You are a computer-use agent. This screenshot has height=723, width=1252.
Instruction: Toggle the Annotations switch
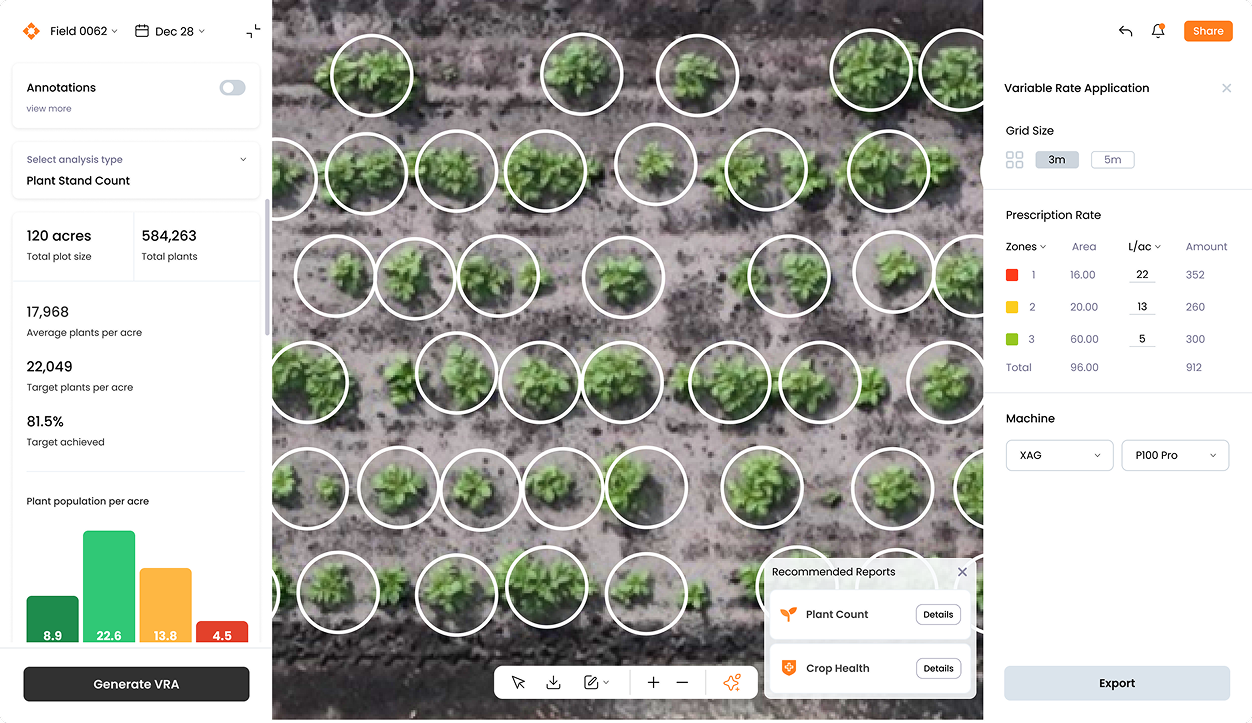pyautogui.click(x=232, y=88)
